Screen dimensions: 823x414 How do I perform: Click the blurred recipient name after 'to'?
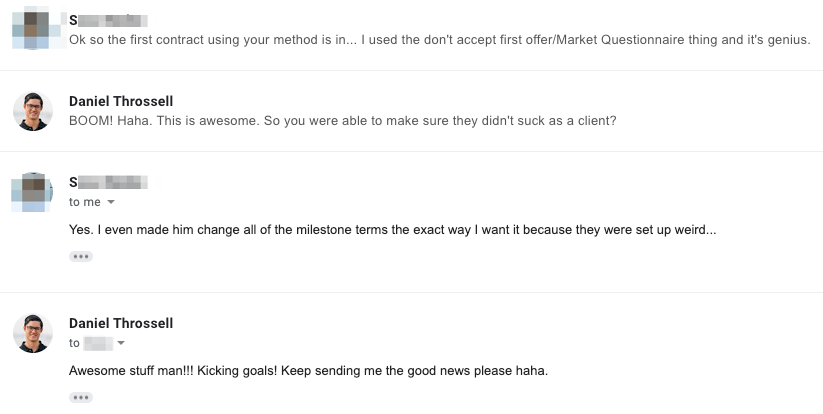(x=98, y=343)
